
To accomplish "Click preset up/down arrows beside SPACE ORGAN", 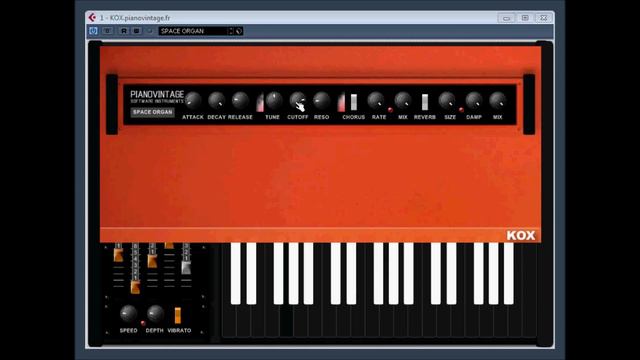I will tap(231, 31).
